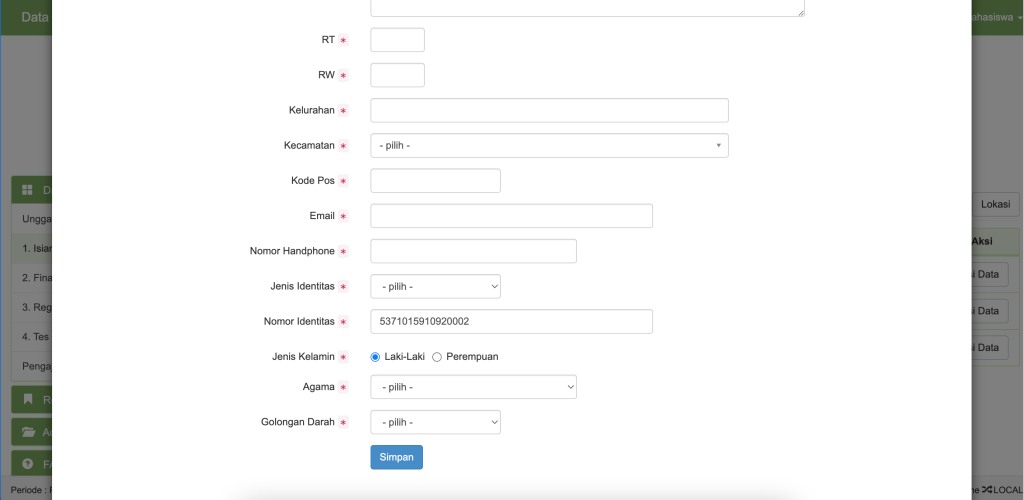The height and width of the screenshot is (500, 1024).
Task: Click the shuffle icon next to LOCAL
Action: point(987,489)
